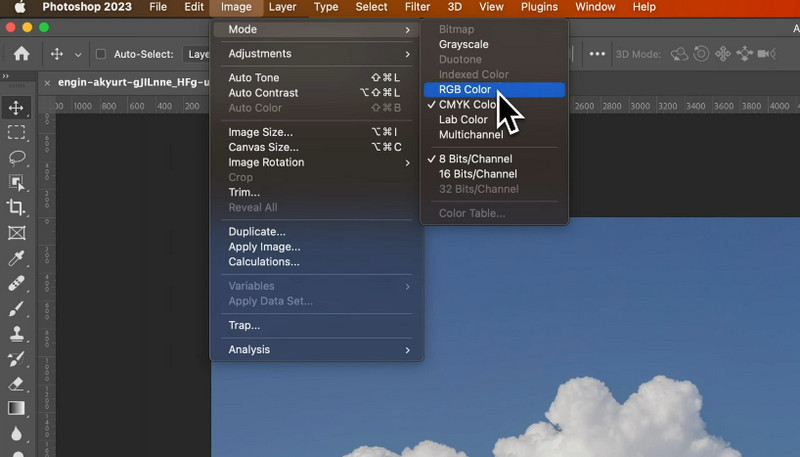800x457 pixels.
Task: Select the Eraser tool
Action: [x=16, y=384]
